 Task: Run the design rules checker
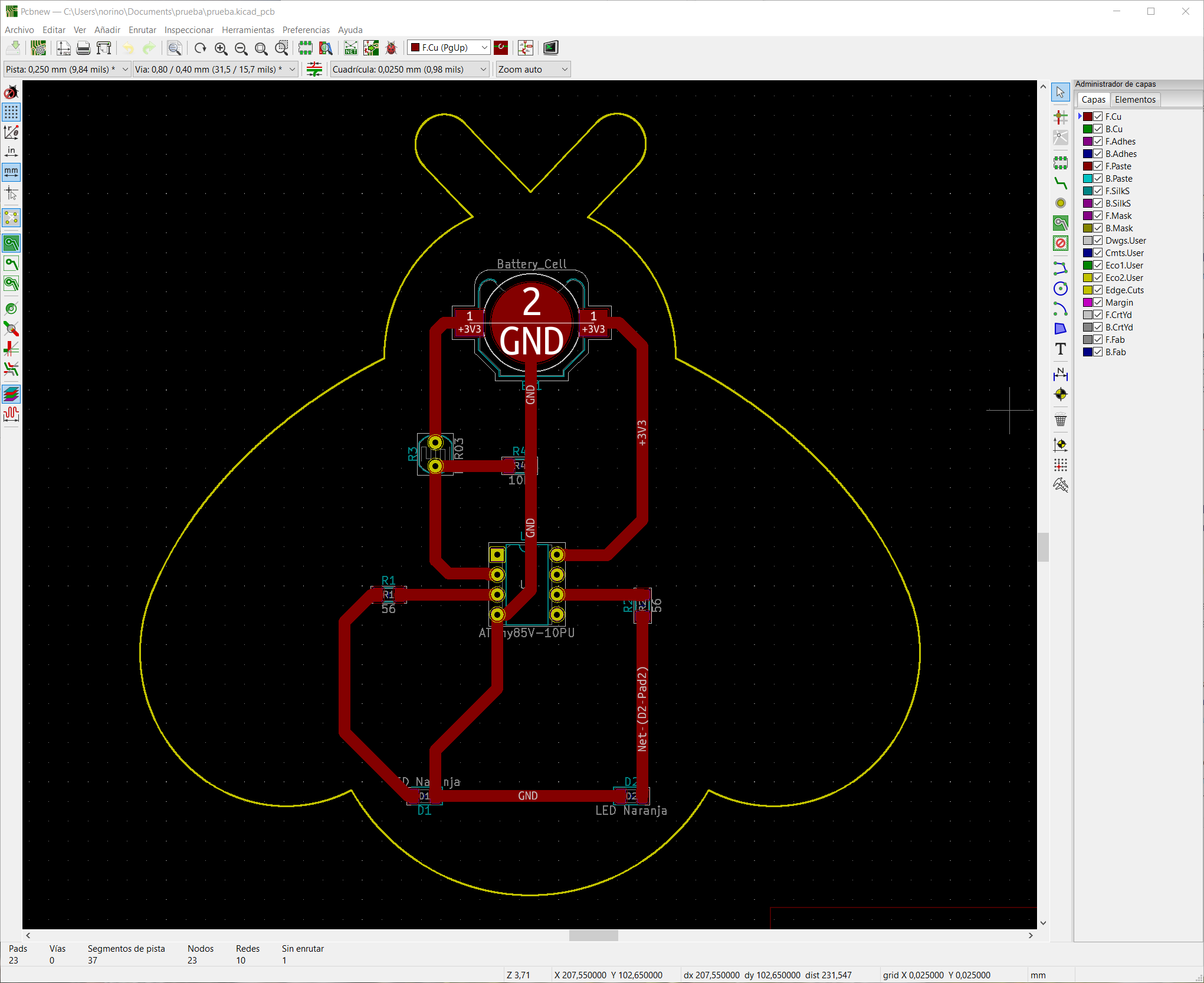click(392, 48)
